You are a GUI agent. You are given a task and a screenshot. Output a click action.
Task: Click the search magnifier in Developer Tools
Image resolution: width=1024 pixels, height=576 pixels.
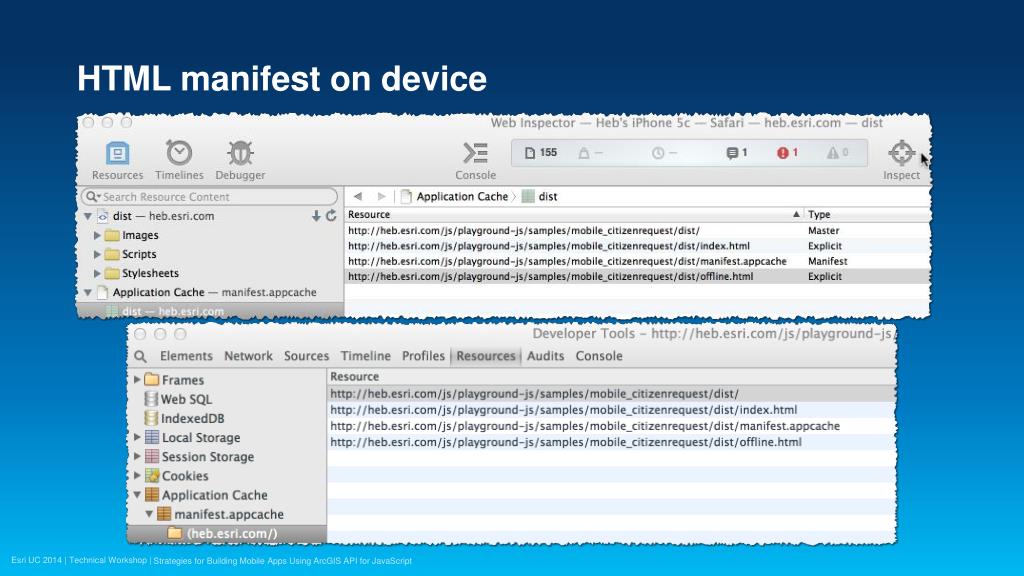pos(140,356)
